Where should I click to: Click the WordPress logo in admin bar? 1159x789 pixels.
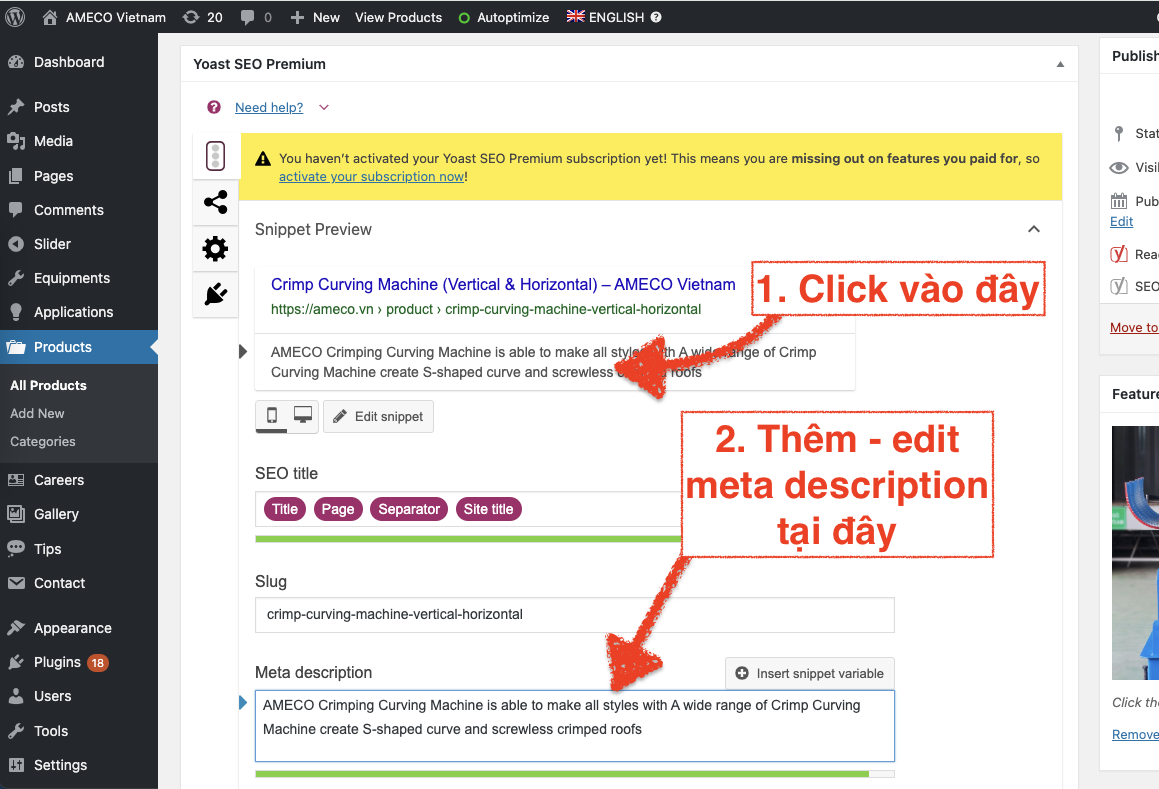point(15,17)
